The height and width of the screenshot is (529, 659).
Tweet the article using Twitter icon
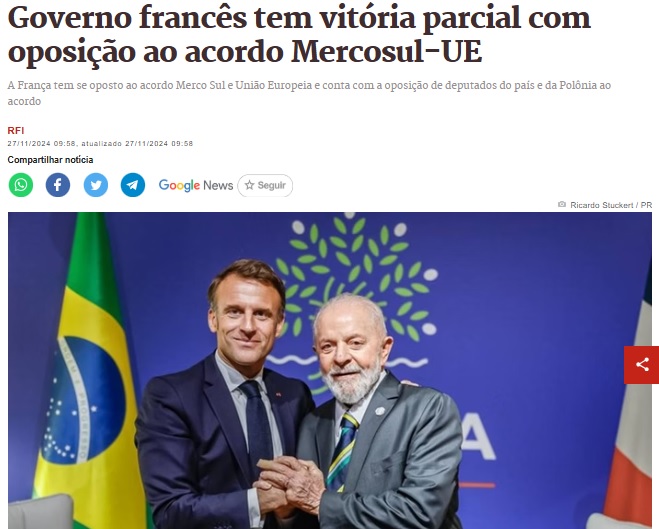[96, 185]
